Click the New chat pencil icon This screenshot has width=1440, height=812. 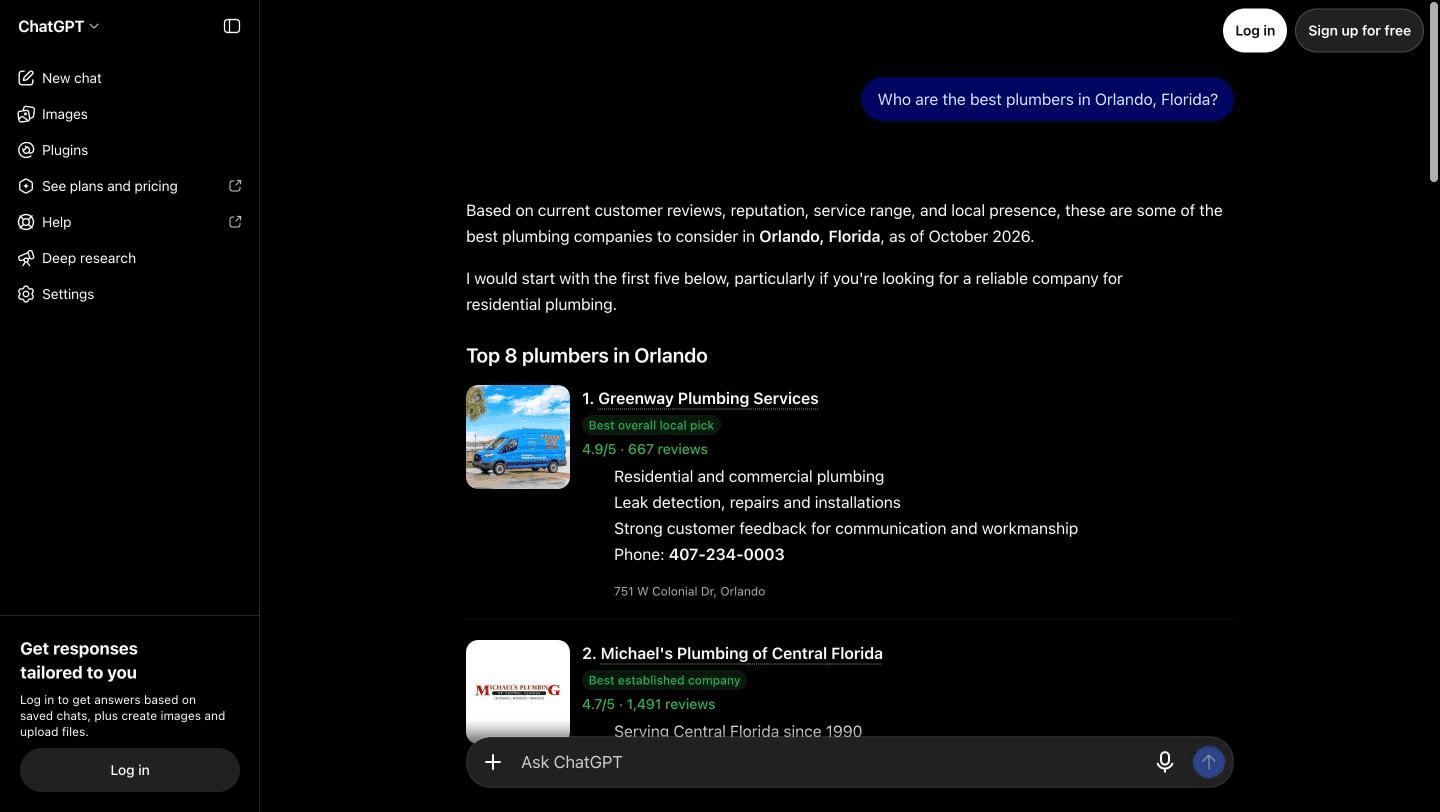(x=26, y=78)
